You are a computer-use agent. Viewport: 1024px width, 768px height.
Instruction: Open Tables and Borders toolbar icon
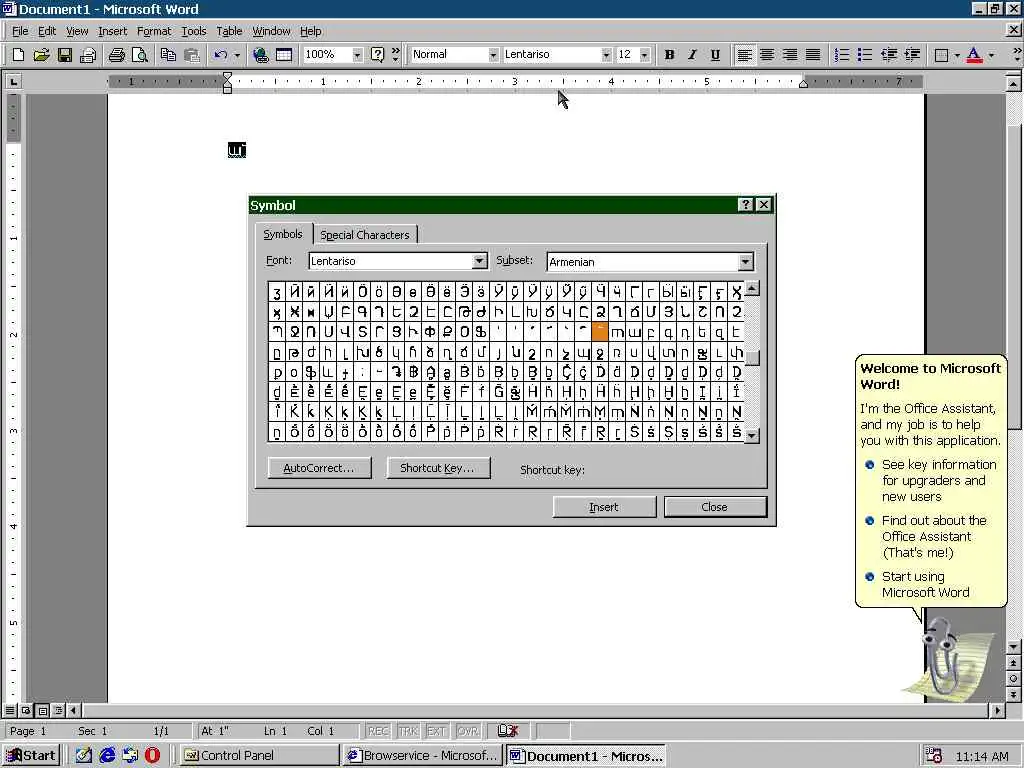click(x=283, y=55)
